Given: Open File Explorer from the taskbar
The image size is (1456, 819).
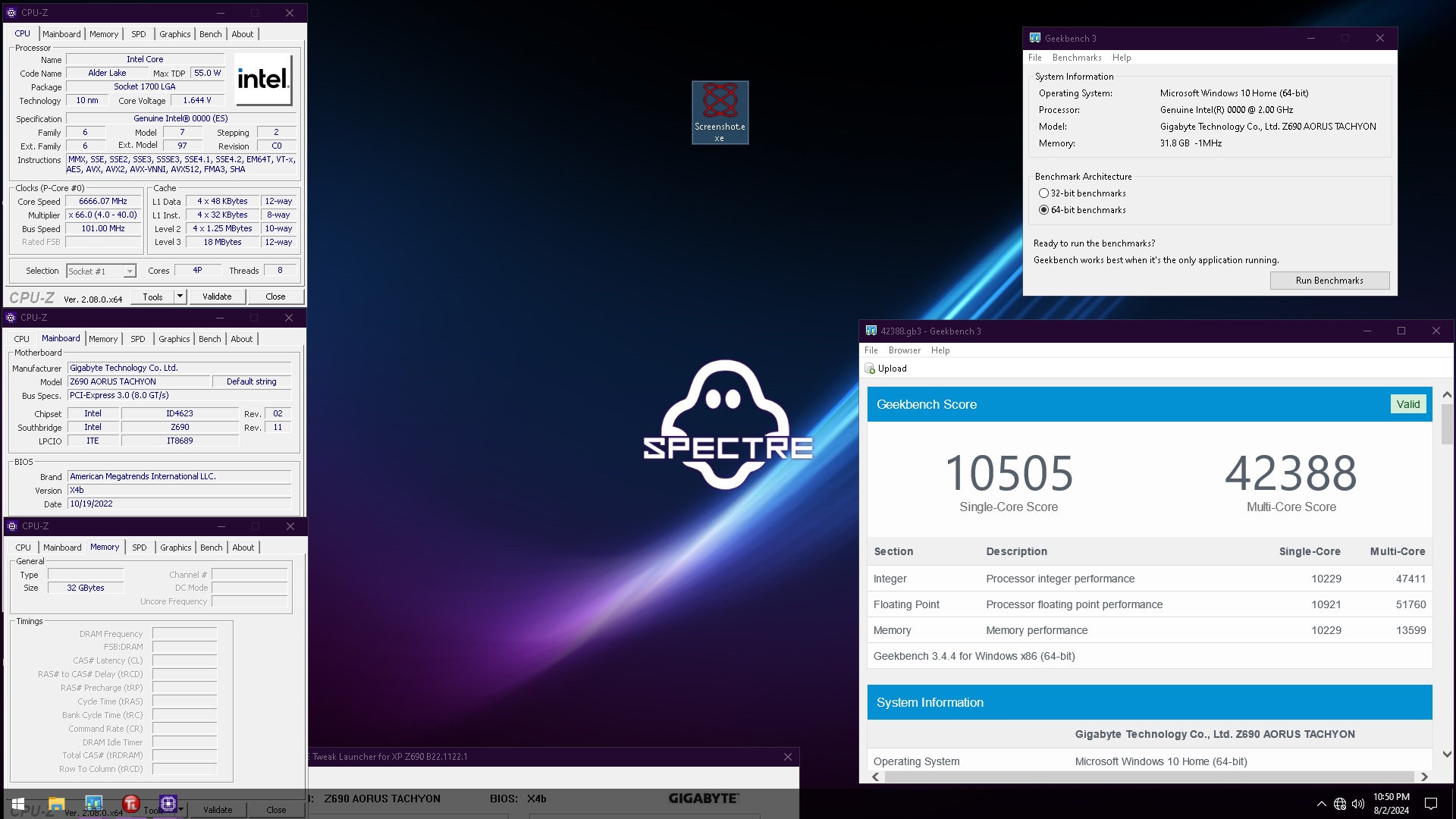Looking at the screenshot, I should coord(56,804).
